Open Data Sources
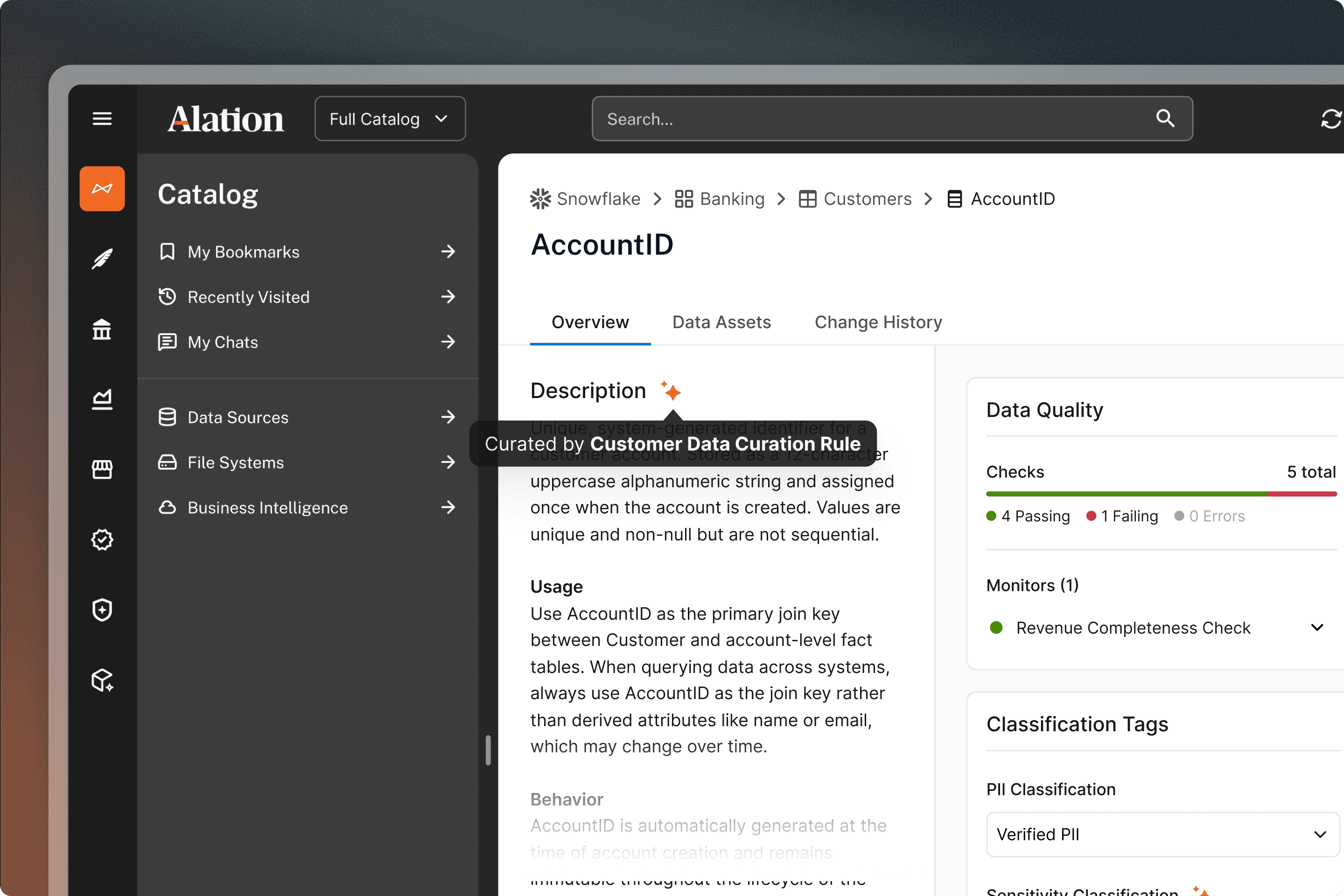The width and height of the screenshot is (1344, 896). [308, 417]
